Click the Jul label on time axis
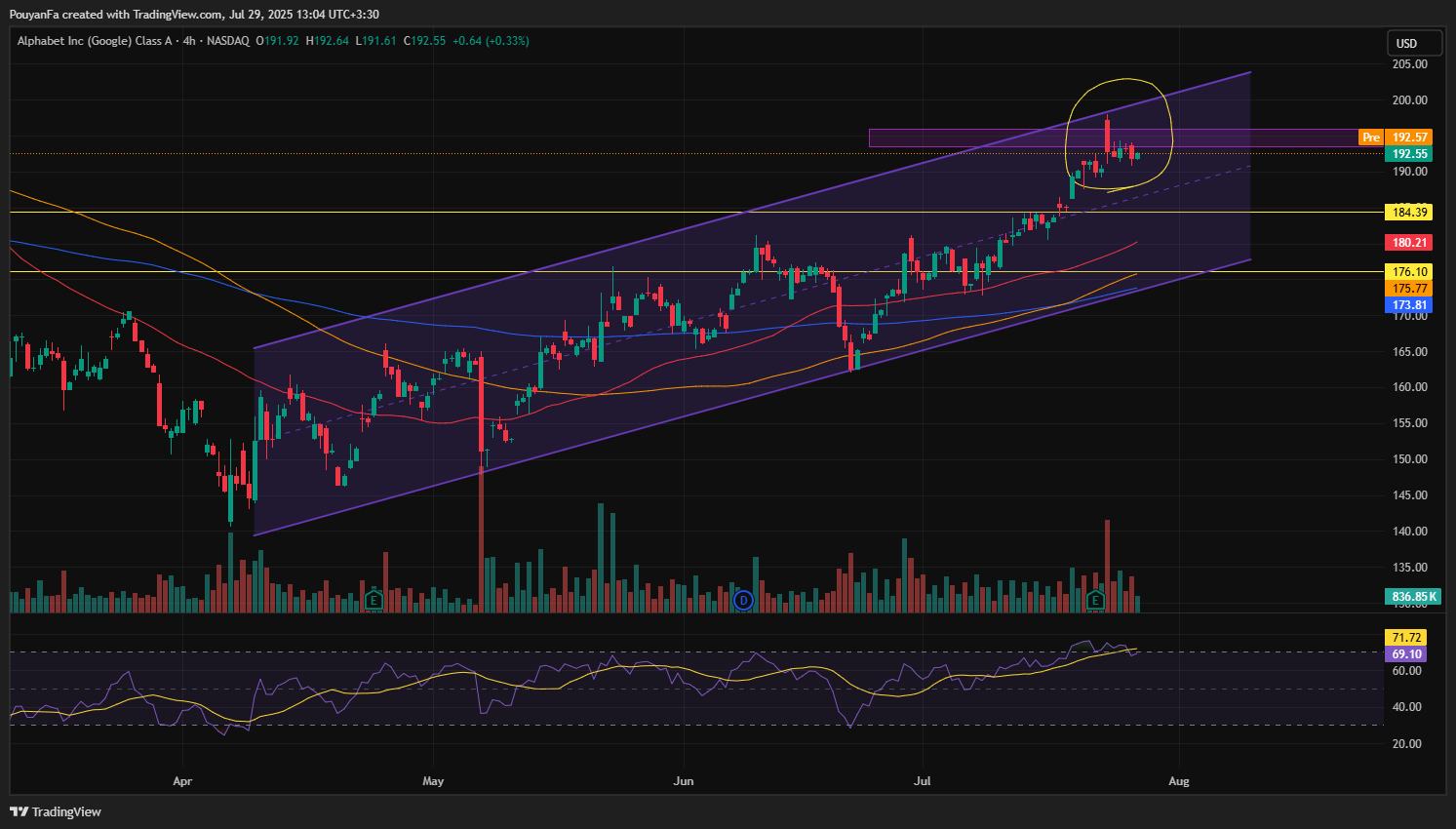 tap(922, 781)
